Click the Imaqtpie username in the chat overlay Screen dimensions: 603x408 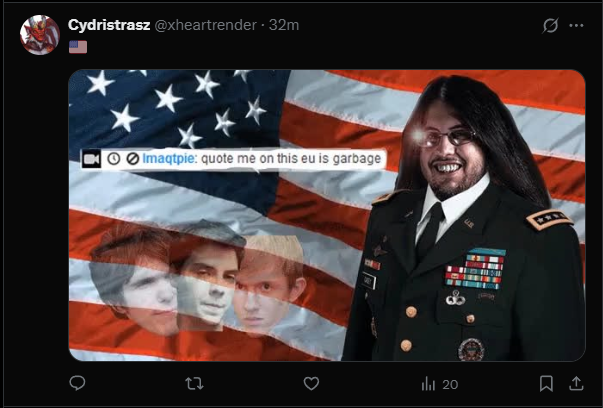[x=168, y=158]
